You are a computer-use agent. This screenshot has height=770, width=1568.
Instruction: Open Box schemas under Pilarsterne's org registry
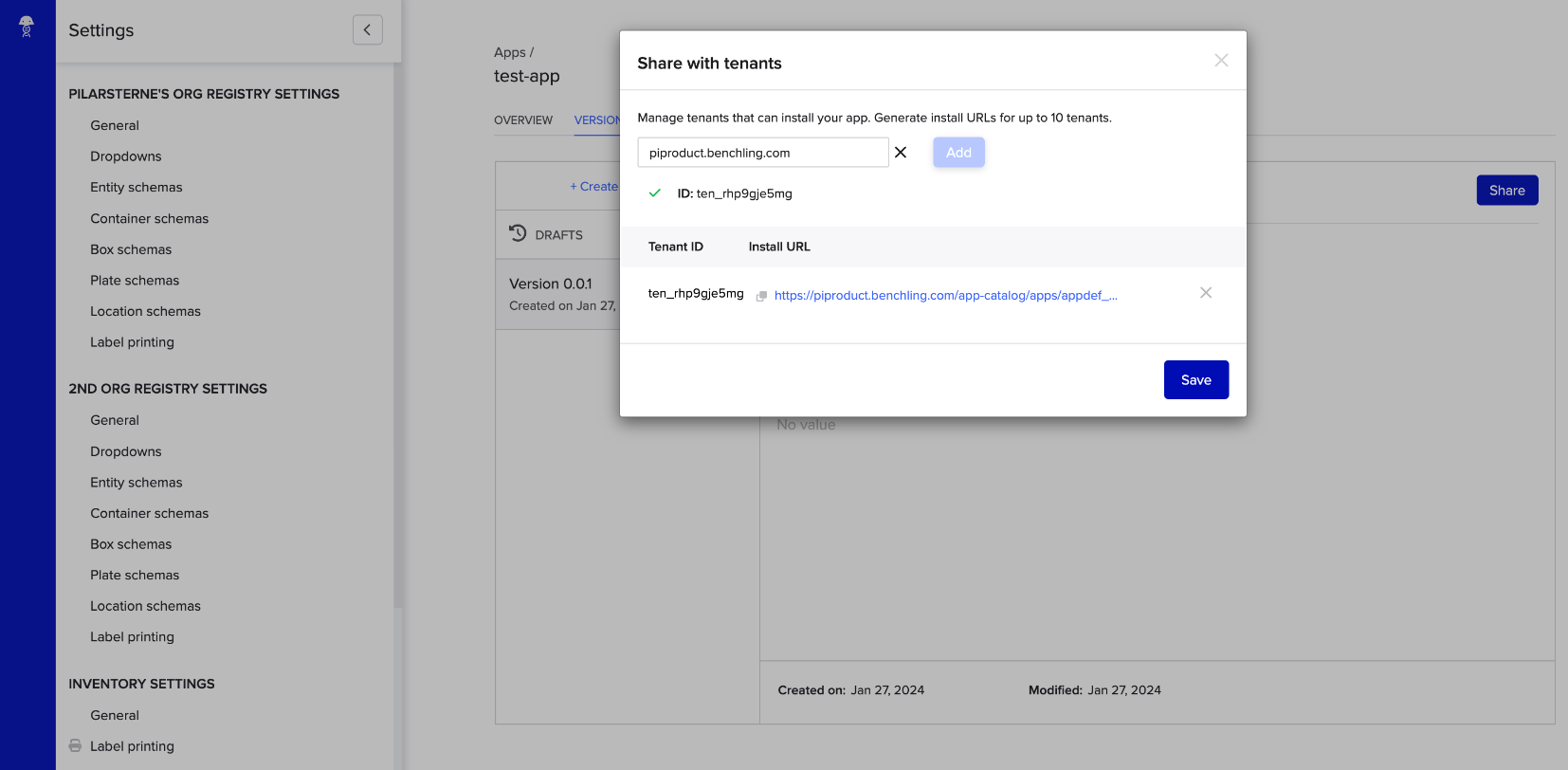pos(131,249)
